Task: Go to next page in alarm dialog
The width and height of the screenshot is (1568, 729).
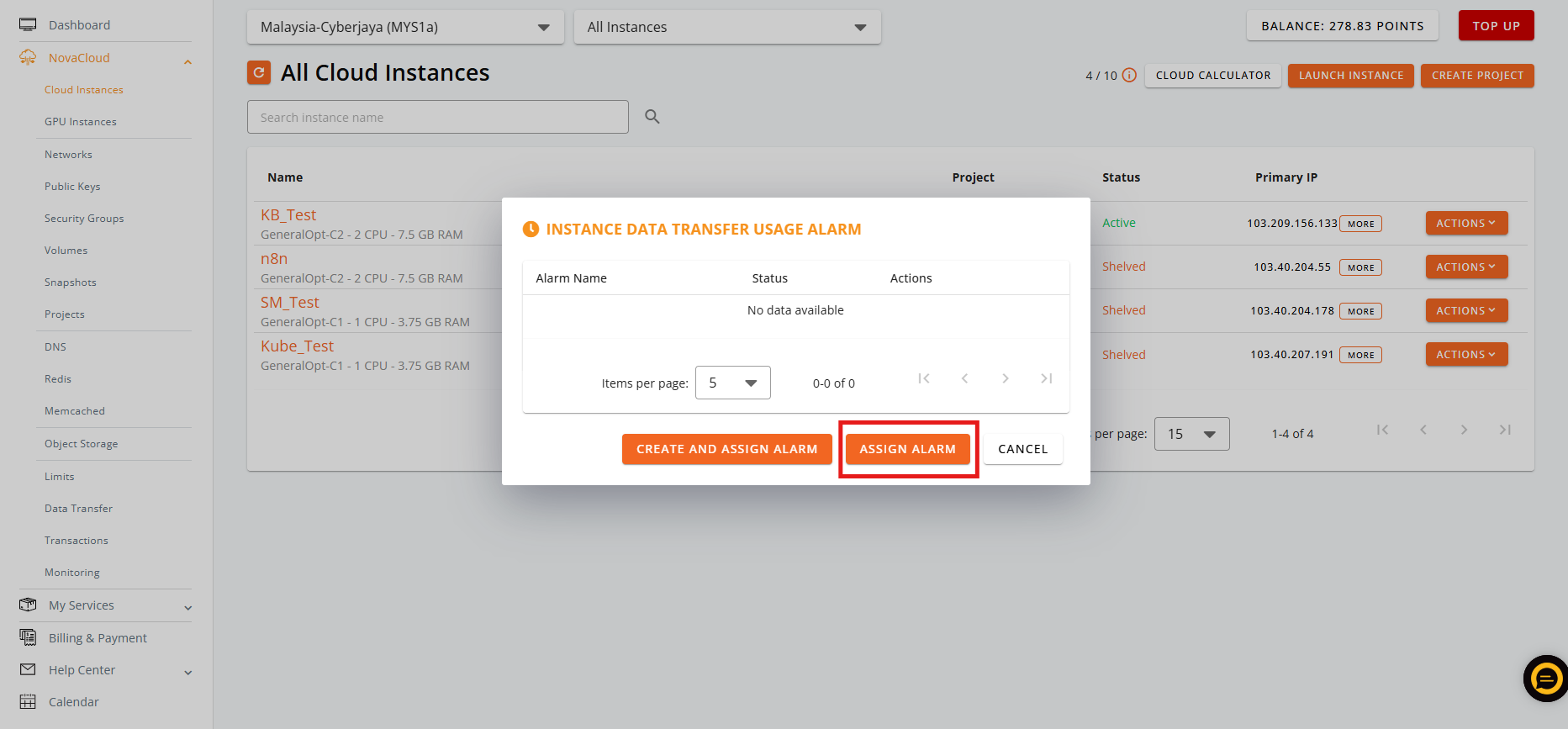Action: tap(1006, 378)
